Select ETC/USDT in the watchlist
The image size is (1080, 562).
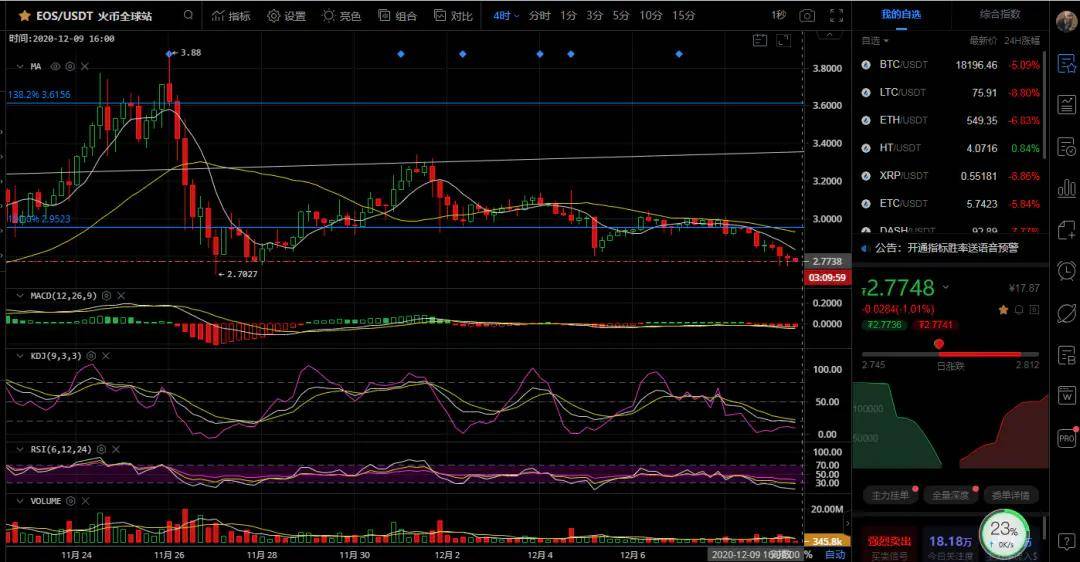coord(950,204)
